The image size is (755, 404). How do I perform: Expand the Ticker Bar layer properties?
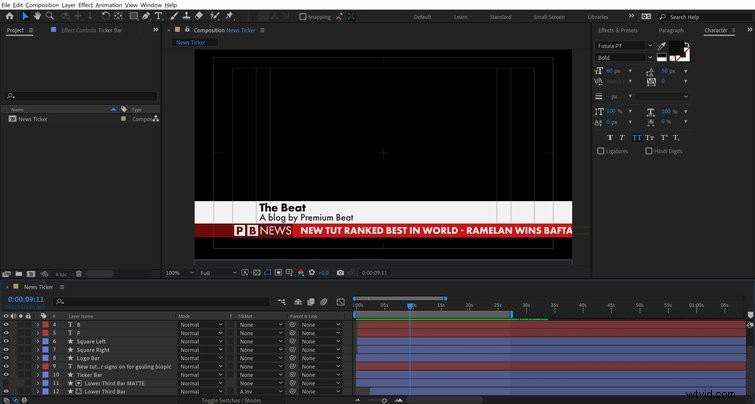coord(38,375)
